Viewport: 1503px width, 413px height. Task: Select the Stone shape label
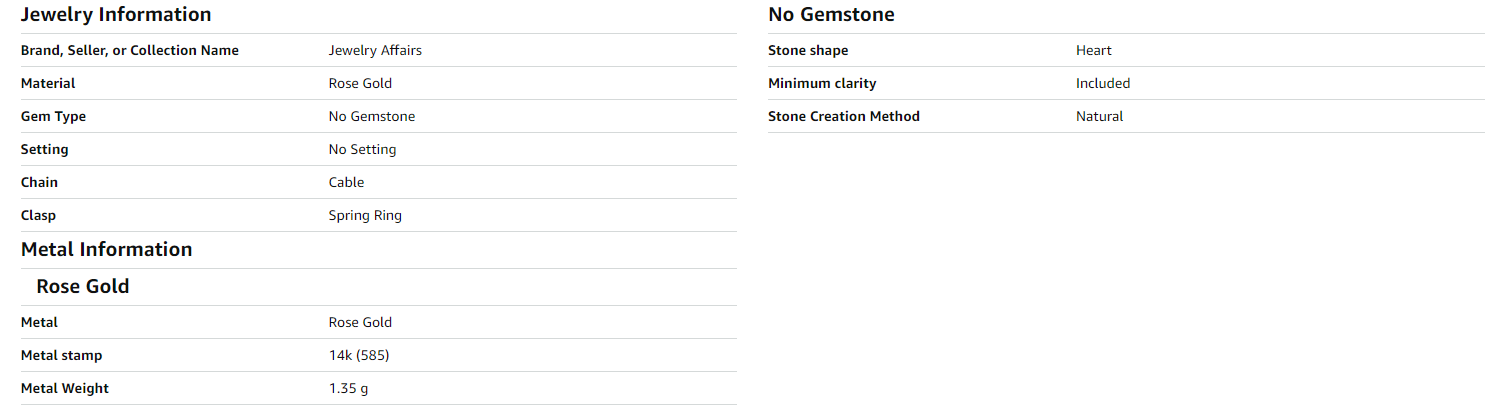coord(808,50)
